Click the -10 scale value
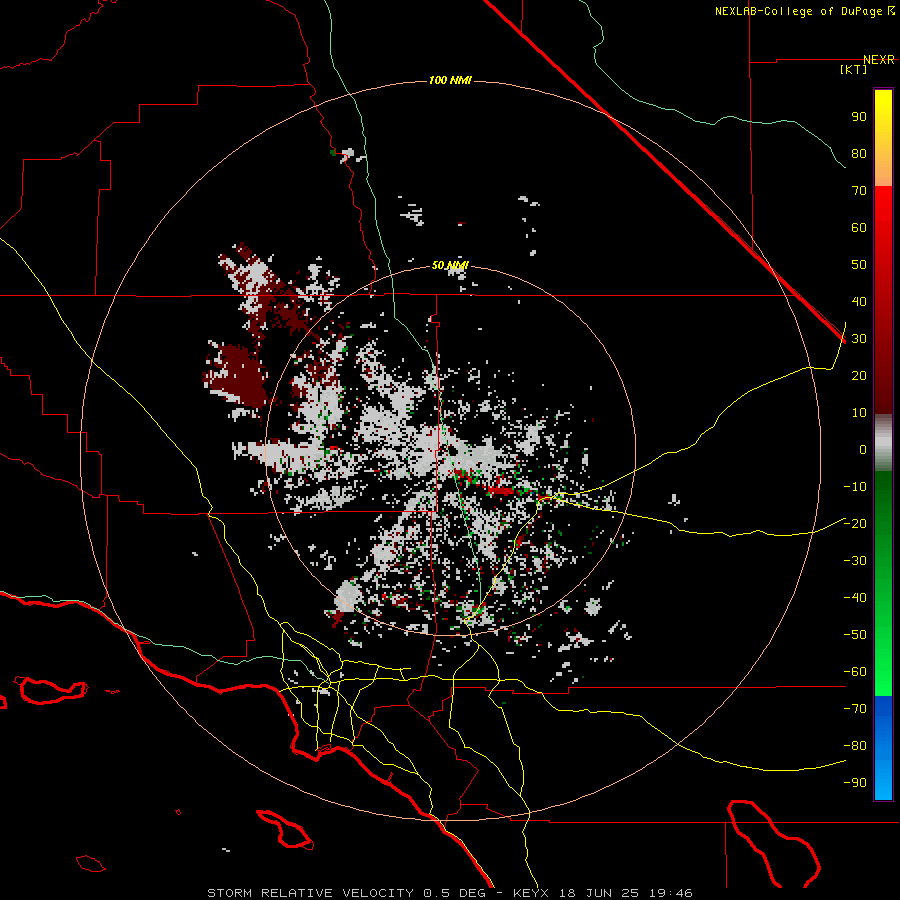The width and height of the screenshot is (900, 900). (x=855, y=487)
